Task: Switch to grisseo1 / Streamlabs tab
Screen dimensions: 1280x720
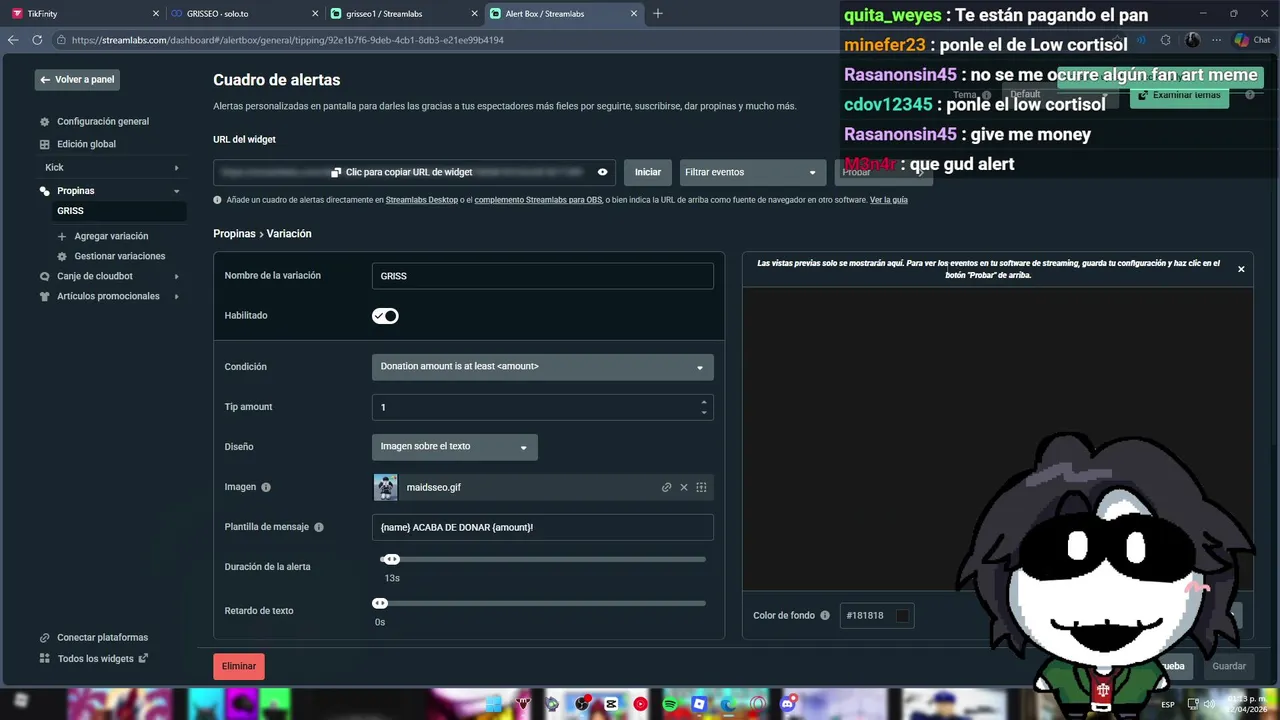Action: (405, 14)
